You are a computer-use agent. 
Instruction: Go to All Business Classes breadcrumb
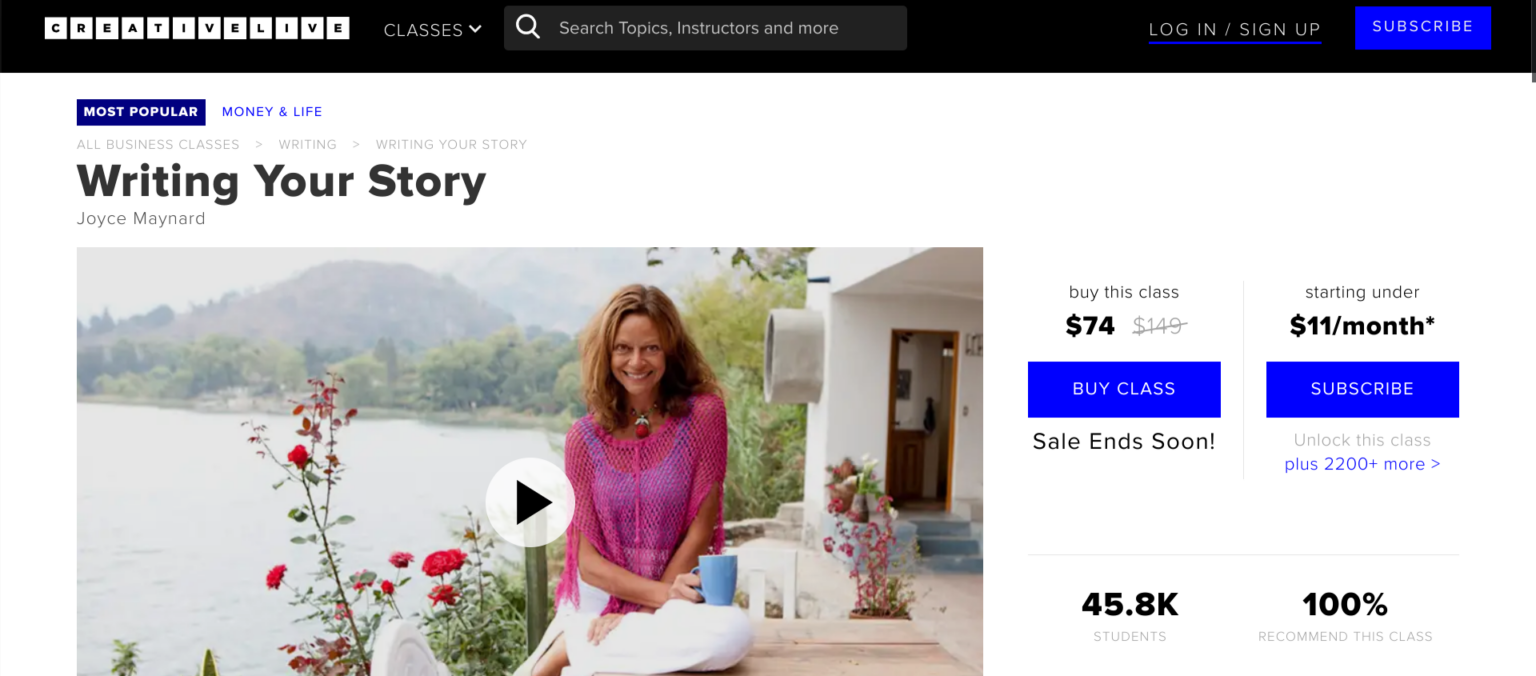pos(158,144)
